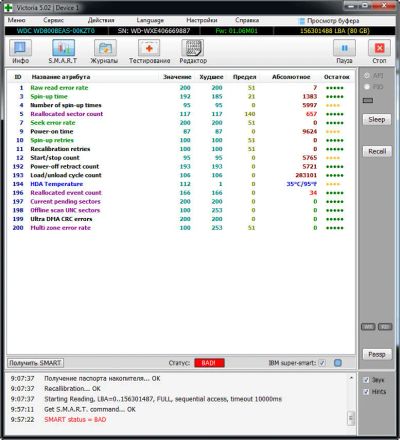Open the Действия menu
The image size is (400, 440).
101,20
